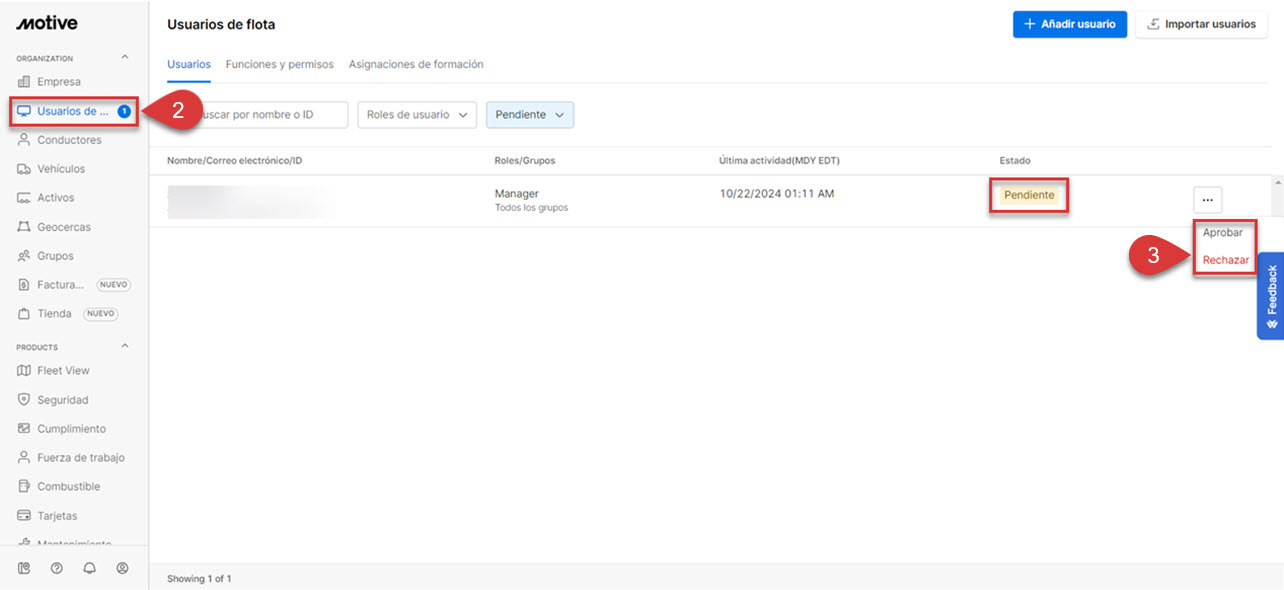The image size is (1284, 590).
Task: Open Geocercas in the sidebar
Action: point(63,227)
